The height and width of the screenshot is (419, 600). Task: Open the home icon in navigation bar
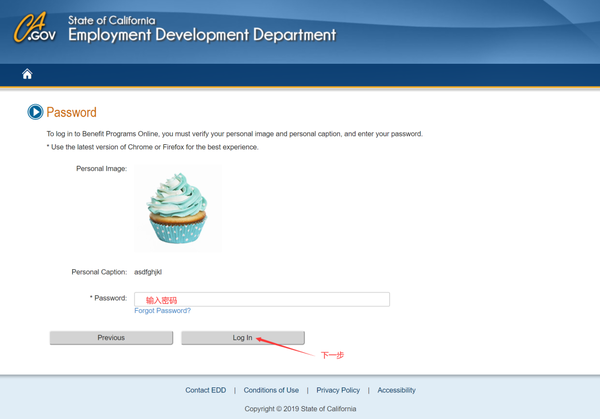click(x=27, y=74)
